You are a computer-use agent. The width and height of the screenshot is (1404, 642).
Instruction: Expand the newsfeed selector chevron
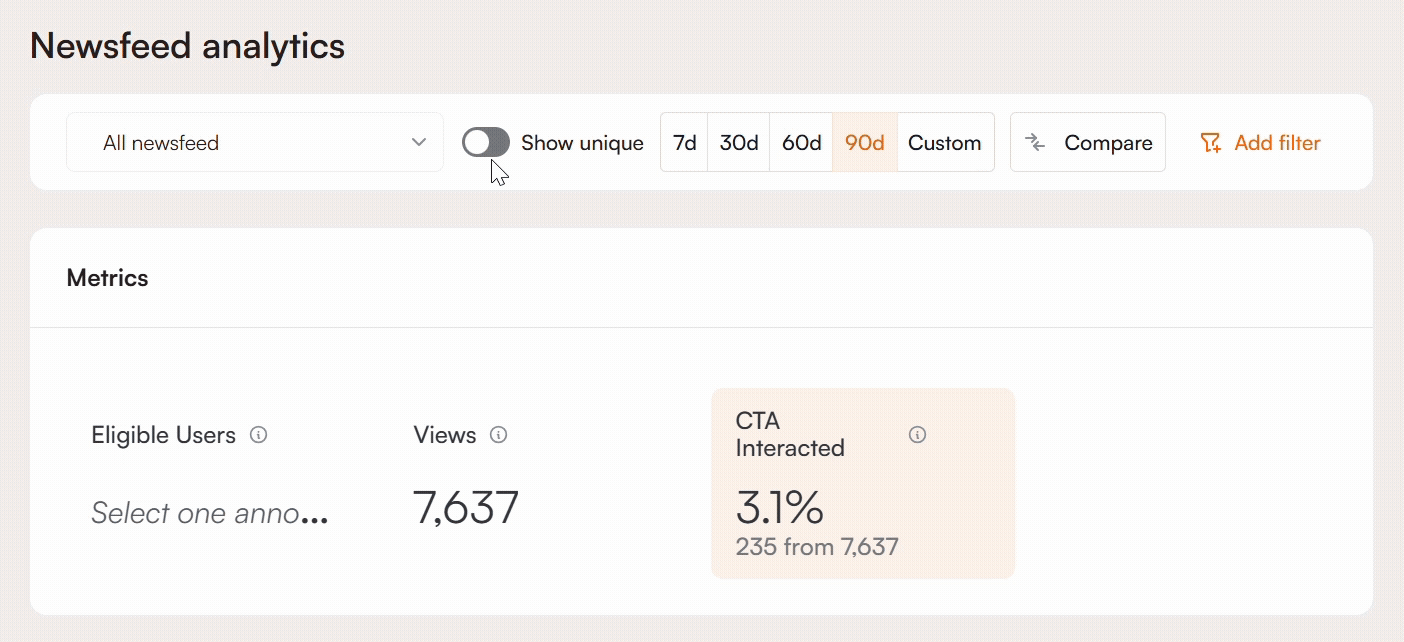point(419,143)
